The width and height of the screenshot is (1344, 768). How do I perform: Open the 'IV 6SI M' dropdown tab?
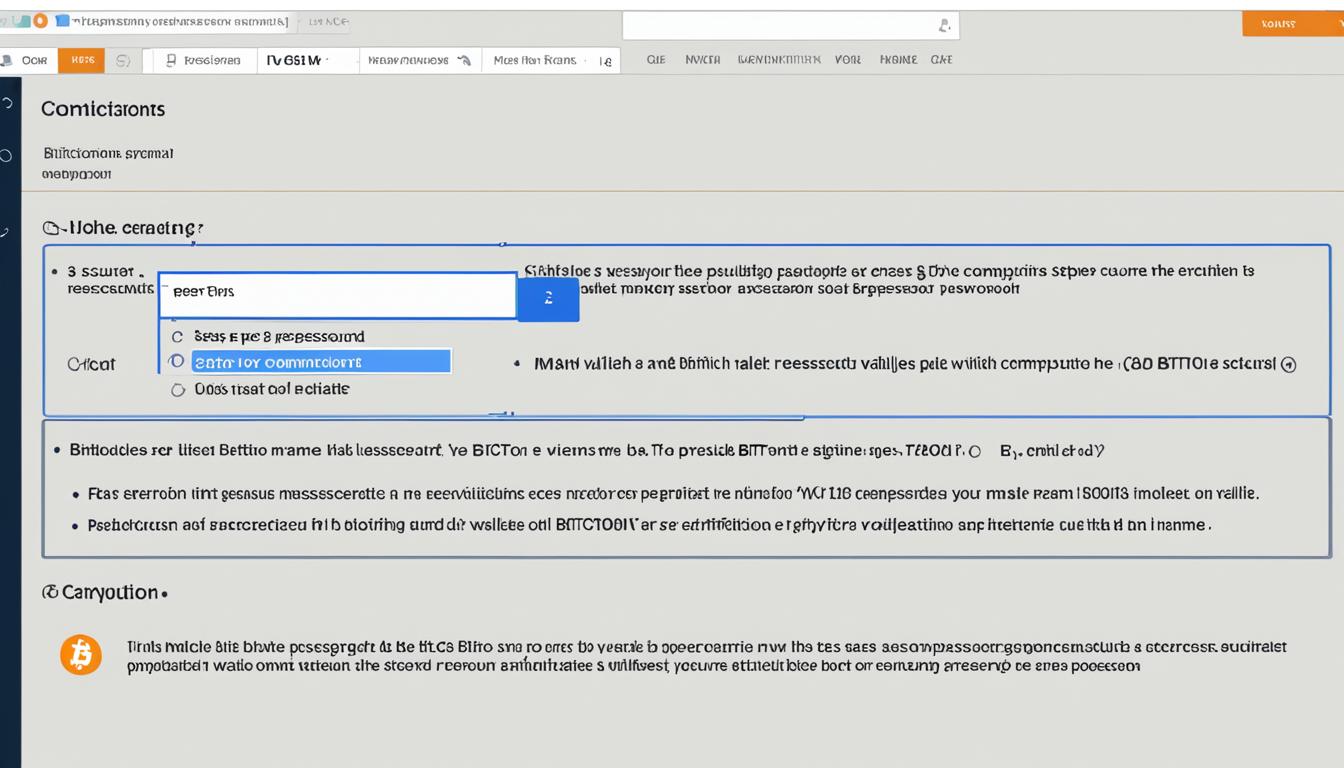(305, 60)
